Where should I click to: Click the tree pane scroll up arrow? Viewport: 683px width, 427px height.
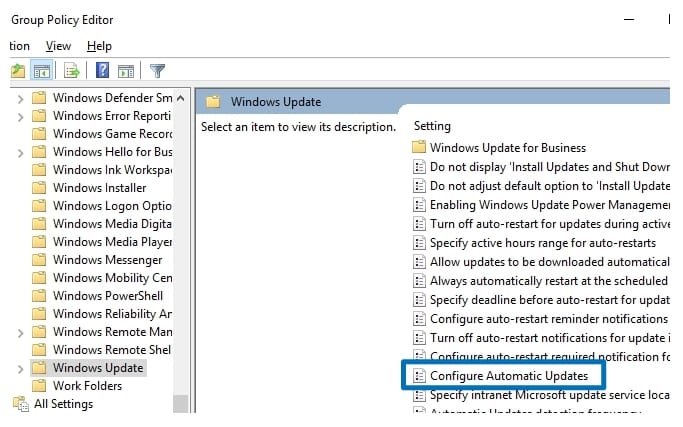coord(180,98)
